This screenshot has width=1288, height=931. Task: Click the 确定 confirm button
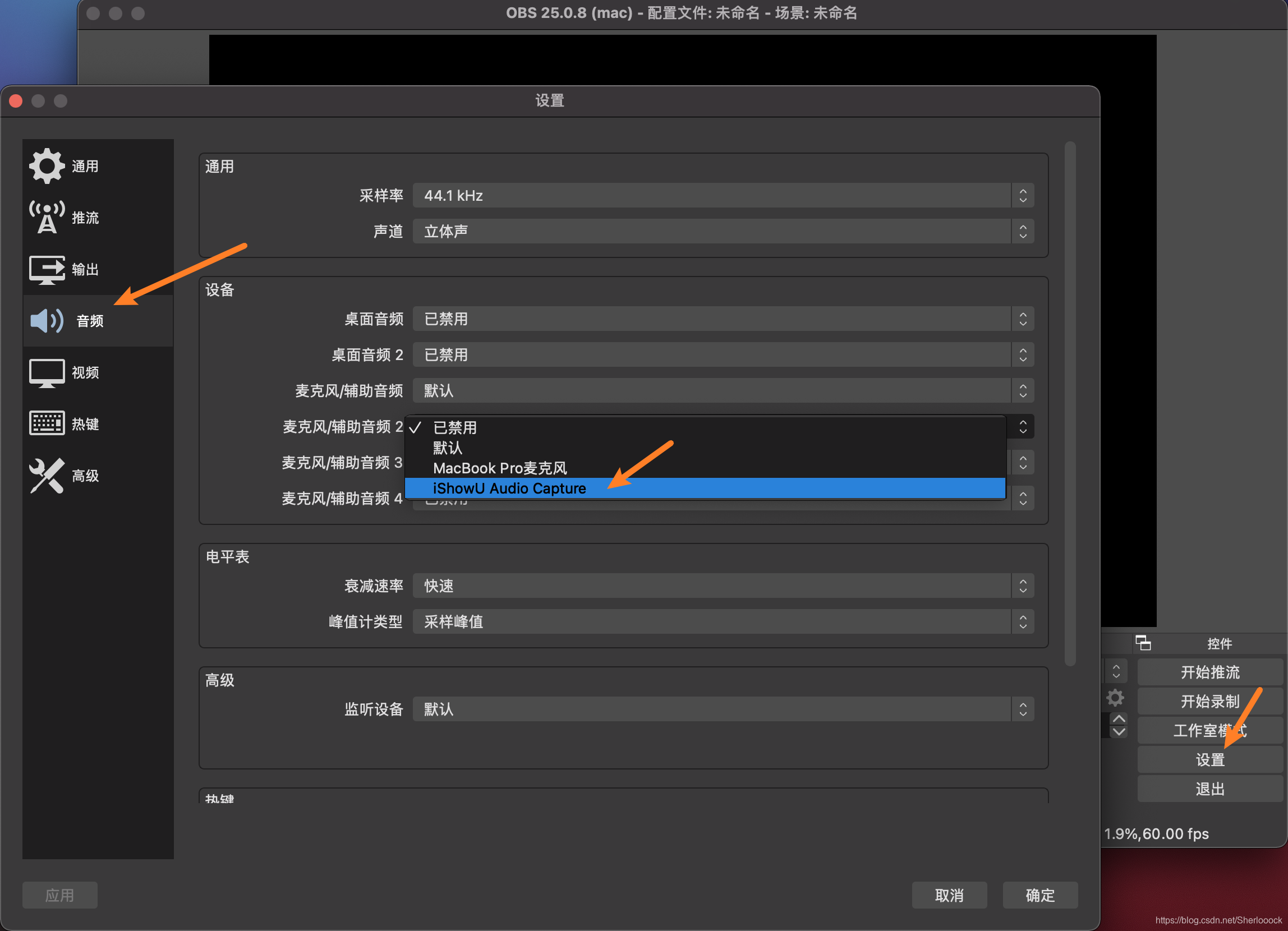[1039, 895]
